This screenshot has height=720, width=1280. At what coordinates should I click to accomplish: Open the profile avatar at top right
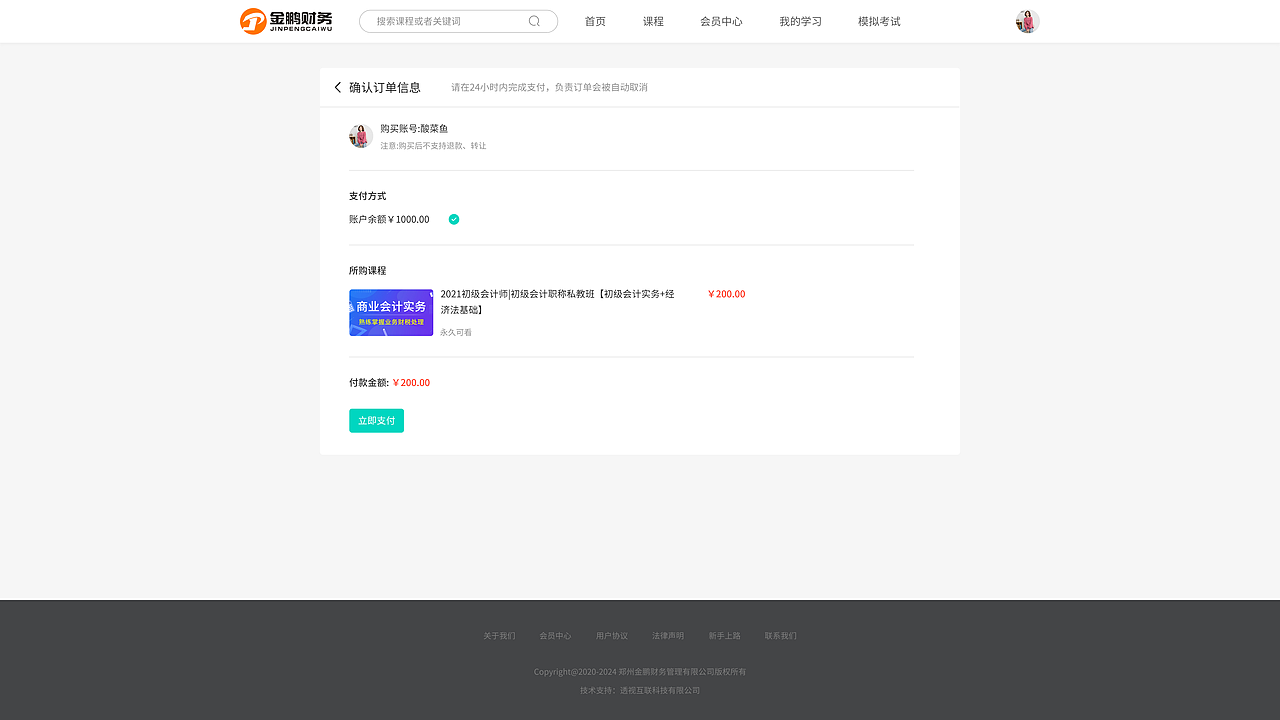(1026, 20)
